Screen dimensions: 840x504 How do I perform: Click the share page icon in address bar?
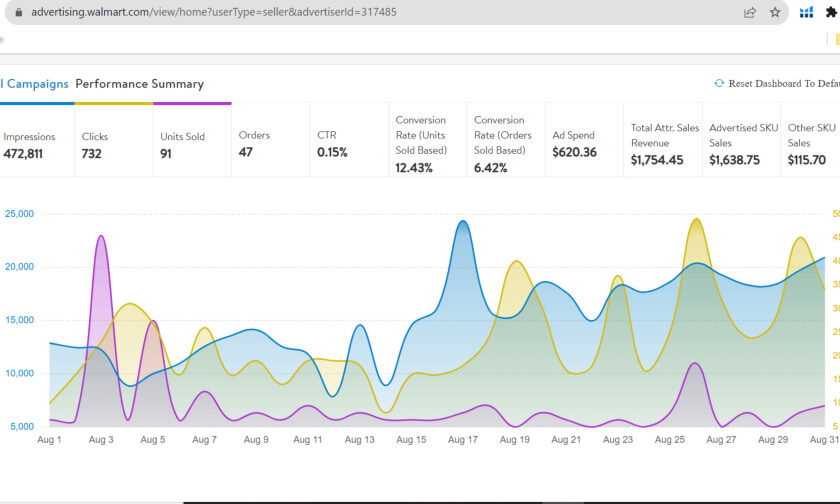click(750, 12)
